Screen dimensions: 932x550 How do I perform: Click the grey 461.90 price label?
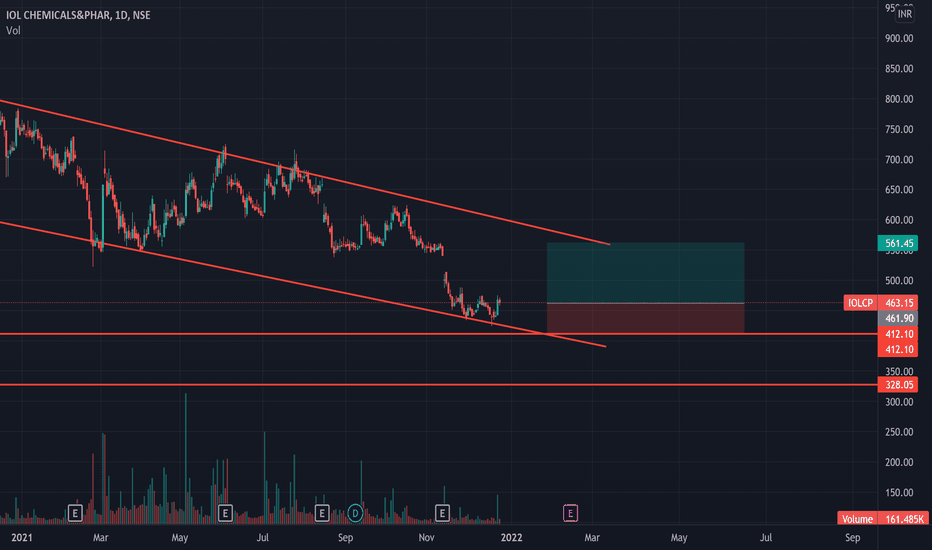click(898, 319)
